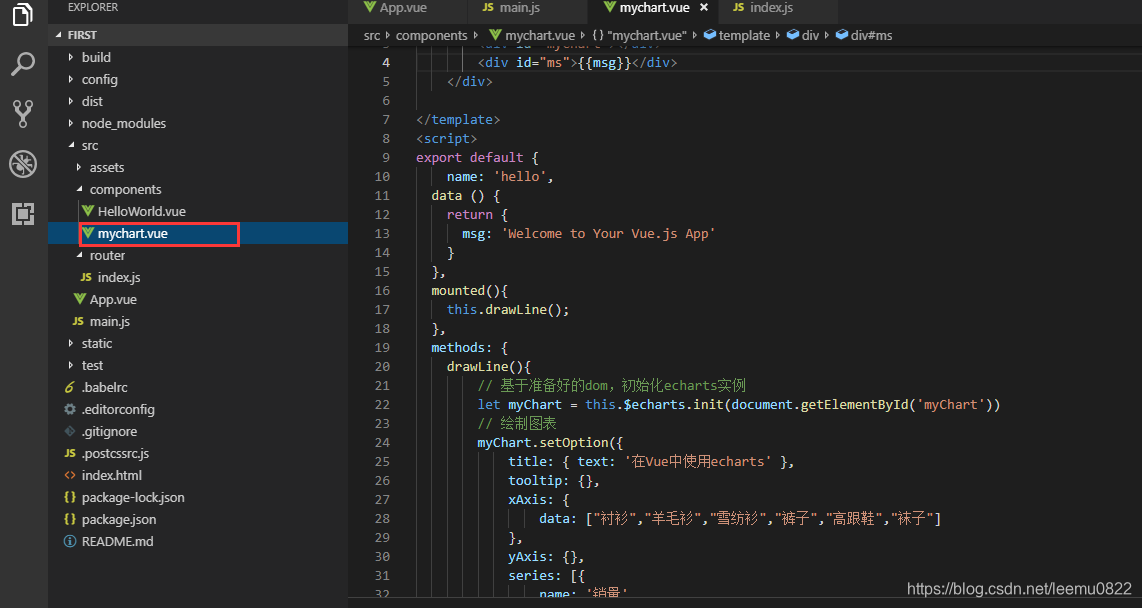Viewport: 1142px width, 608px height.
Task: Click the "mychart.vue" object breadcrumb
Action: (x=646, y=35)
